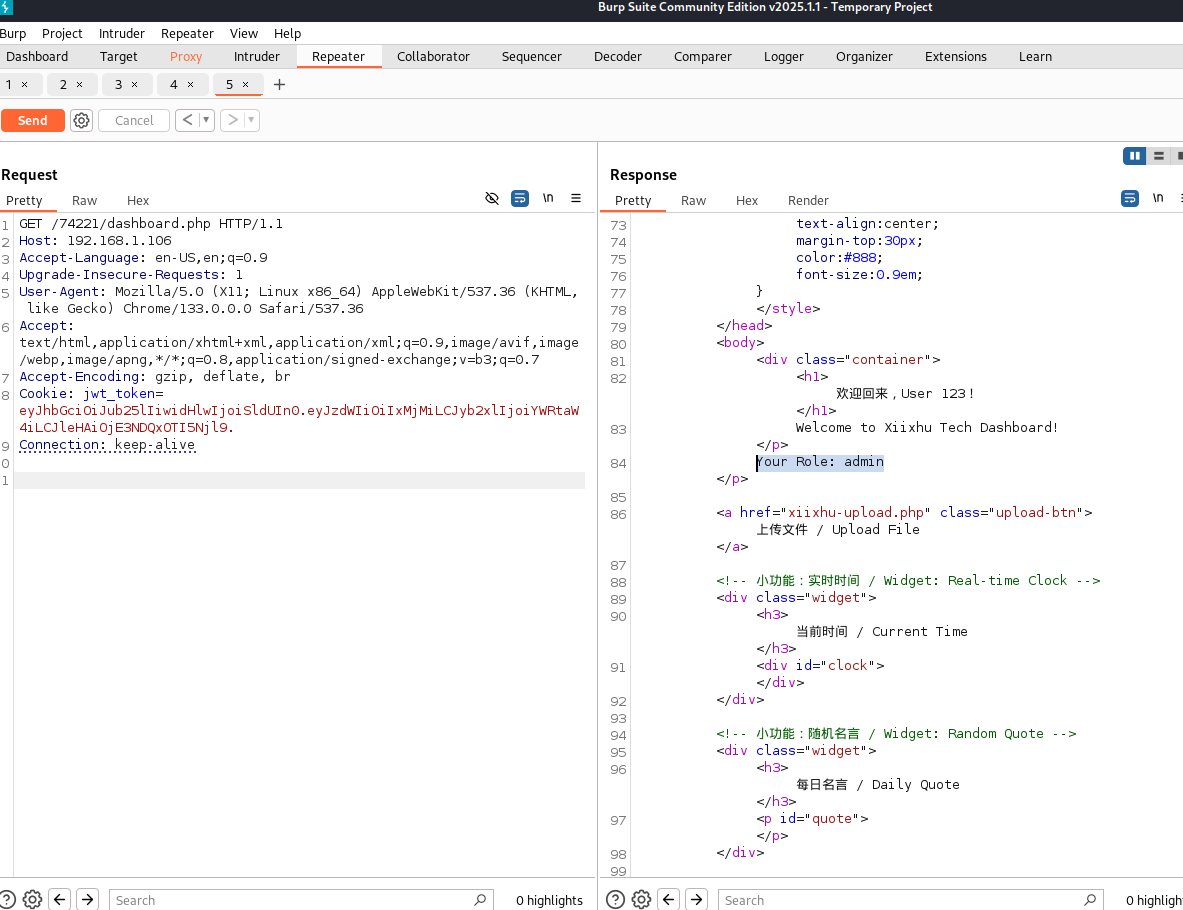
Task: Close Repeater tab 4
Action: click(190, 85)
